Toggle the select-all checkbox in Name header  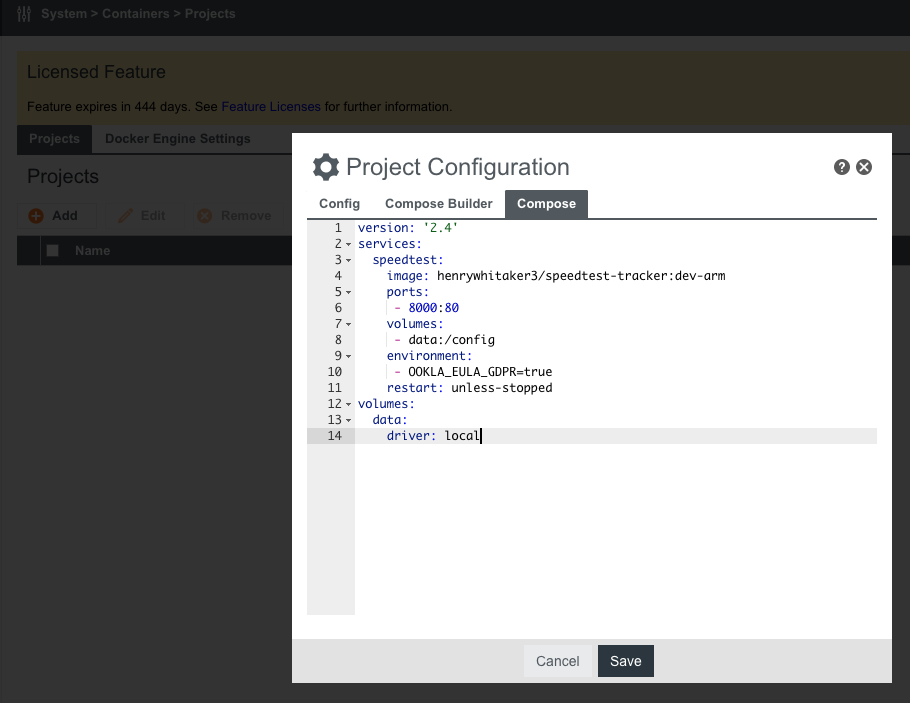coord(52,250)
